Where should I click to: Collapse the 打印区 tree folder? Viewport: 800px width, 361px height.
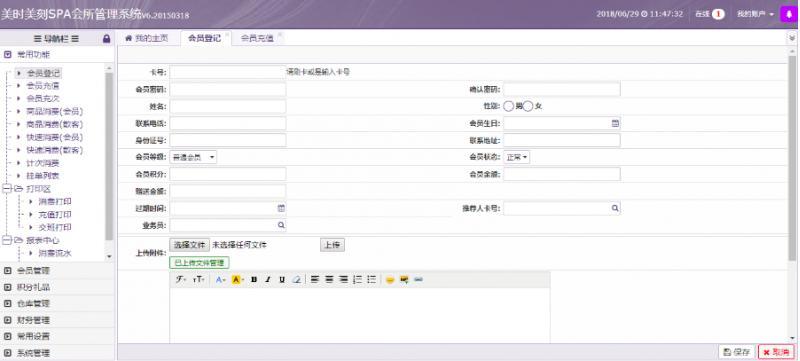7,189
